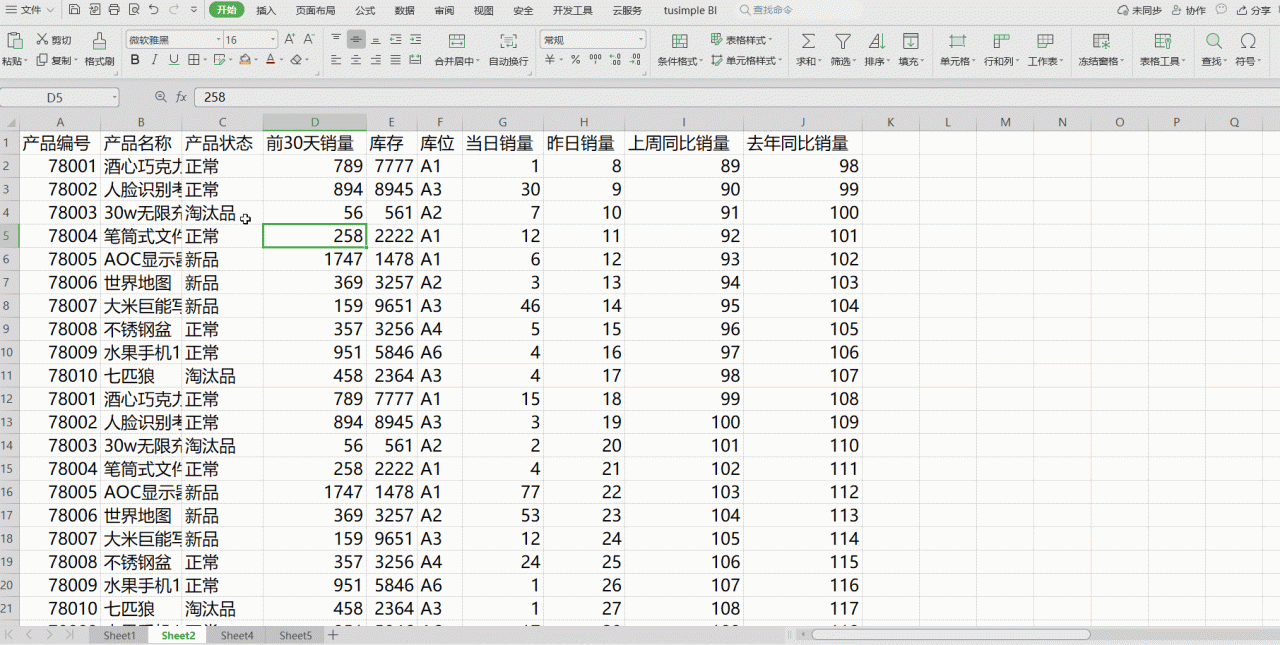The width and height of the screenshot is (1280, 645).
Task: Open the D5 name box dropdown
Action: [114, 97]
